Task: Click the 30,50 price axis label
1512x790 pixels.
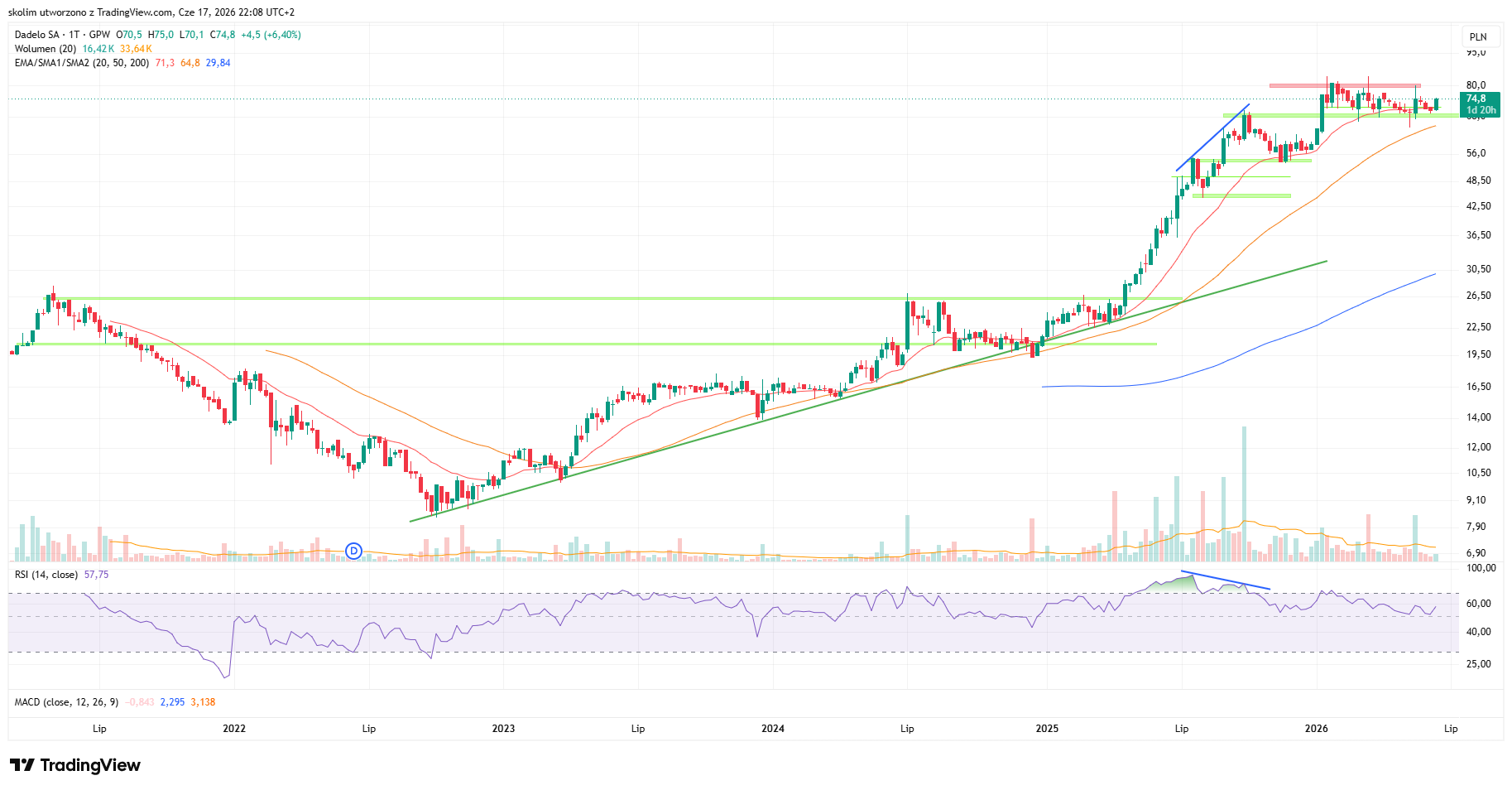Action: point(1479,269)
